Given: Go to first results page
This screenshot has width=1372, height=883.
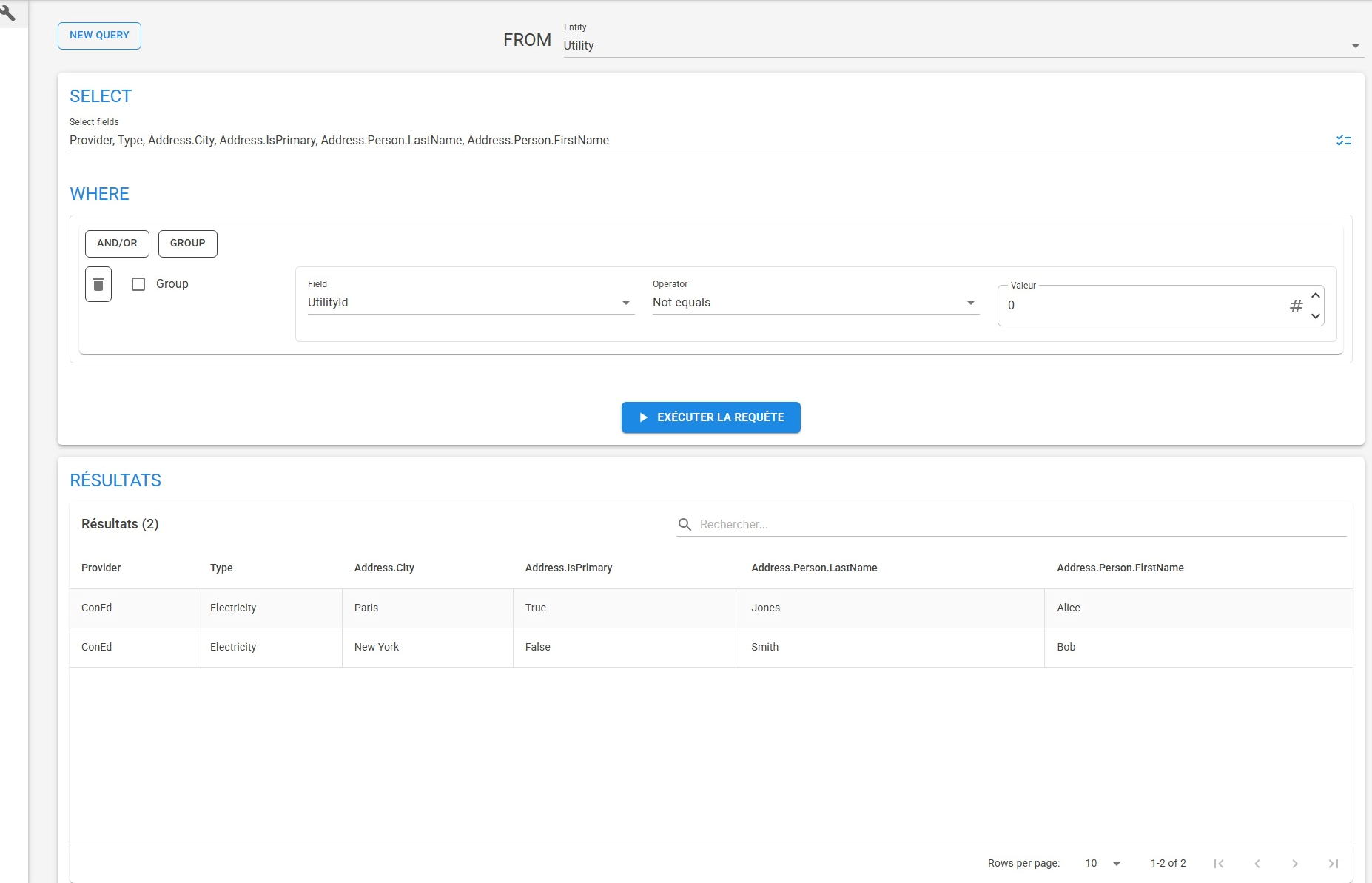Looking at the screenshot, I should pos(1219,863).
